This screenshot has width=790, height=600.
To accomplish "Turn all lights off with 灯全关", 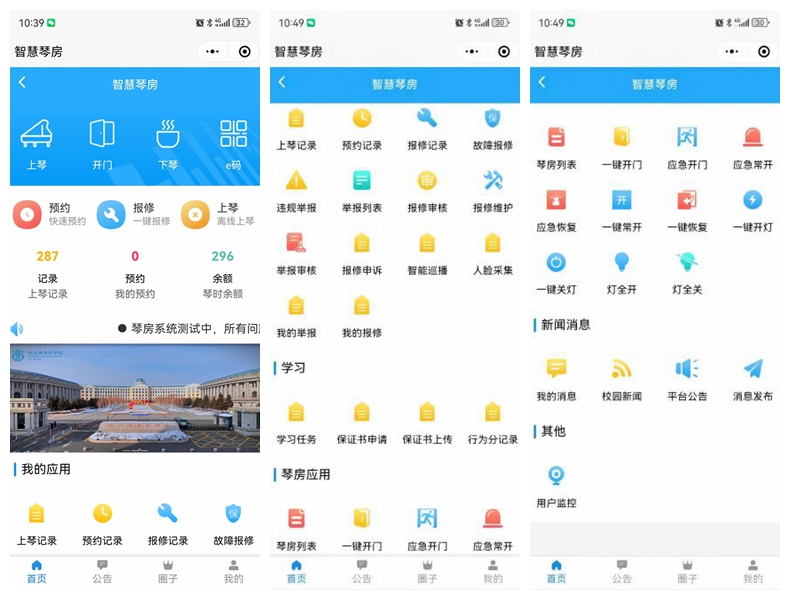I will 687,263.
